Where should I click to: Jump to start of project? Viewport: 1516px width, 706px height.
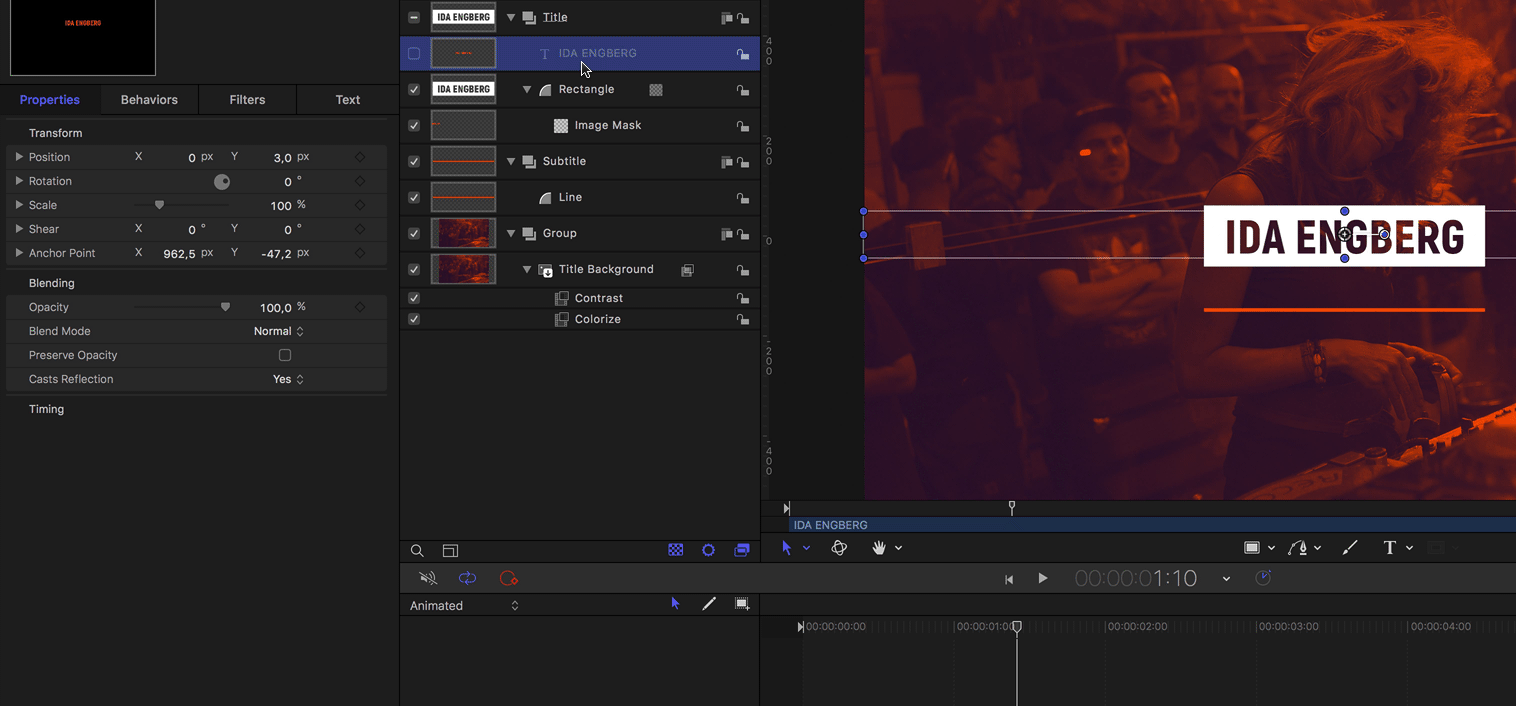coord(1009,579)
